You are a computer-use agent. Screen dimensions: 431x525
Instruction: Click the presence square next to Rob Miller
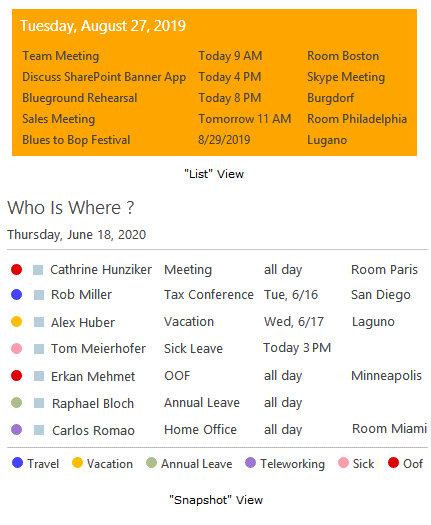(x=39, y=295)
